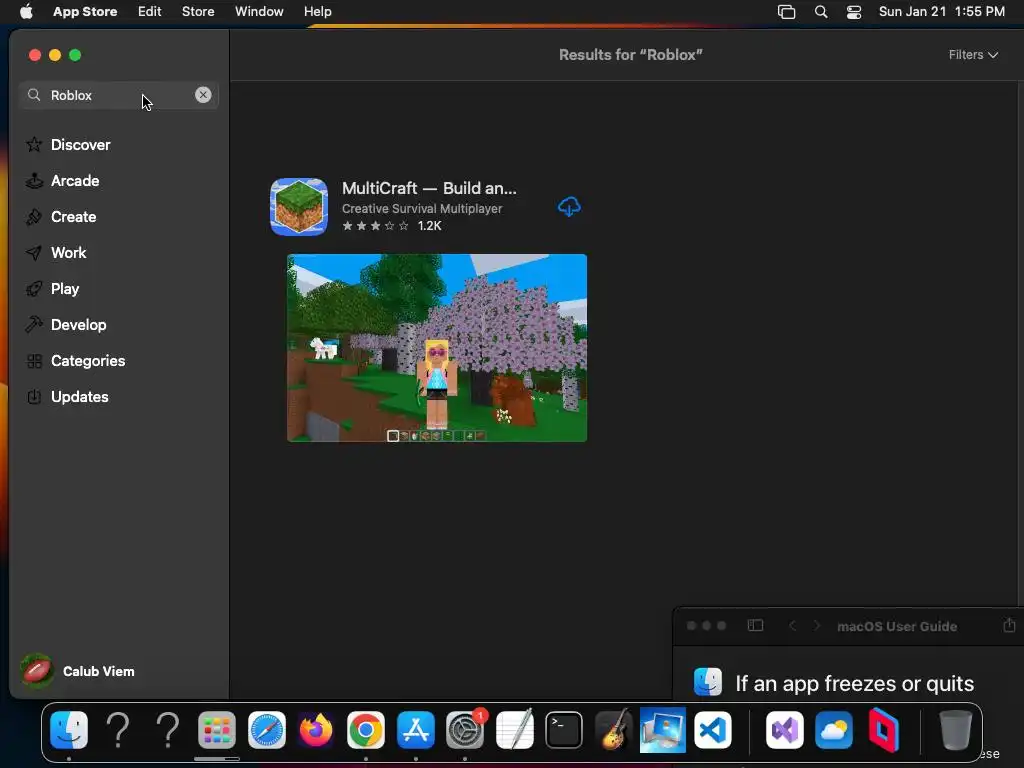The height and width of the screenshot is (768, 1024).
Task: Launch Firefox from the Dock
Action: pos(316,729)
